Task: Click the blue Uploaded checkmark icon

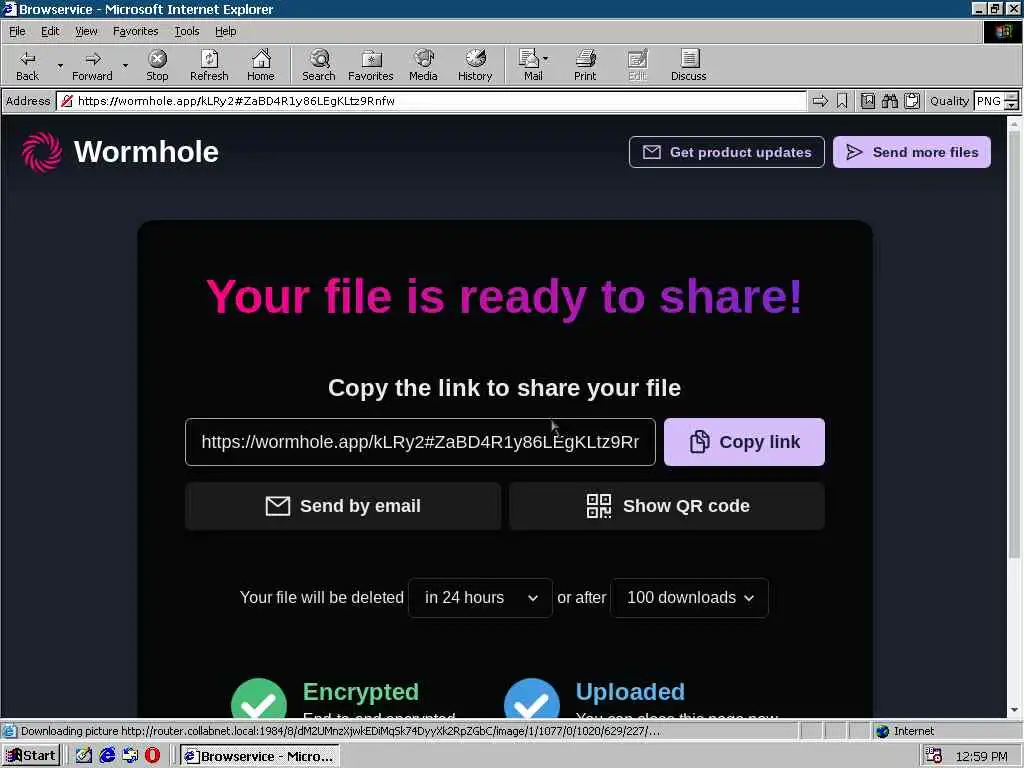Action: (x=532, y=699)
